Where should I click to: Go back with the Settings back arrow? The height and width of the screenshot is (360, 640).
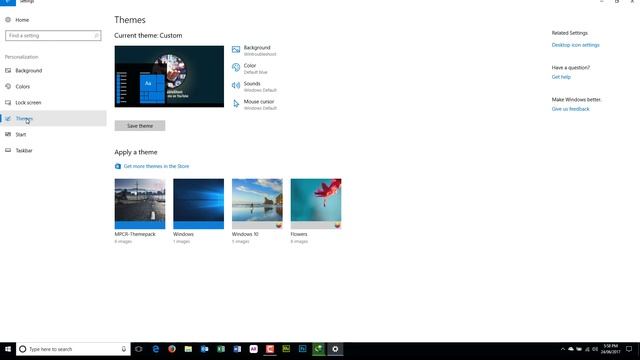pyautogui.click(x=8, y=2)
